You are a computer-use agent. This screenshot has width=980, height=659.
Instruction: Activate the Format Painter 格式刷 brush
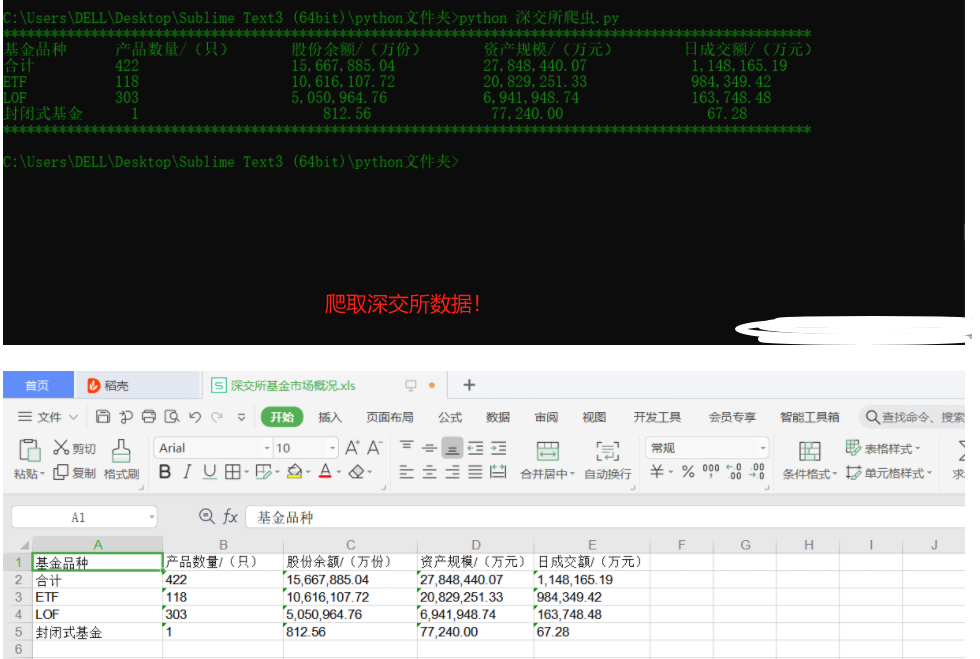pos(121,460)
